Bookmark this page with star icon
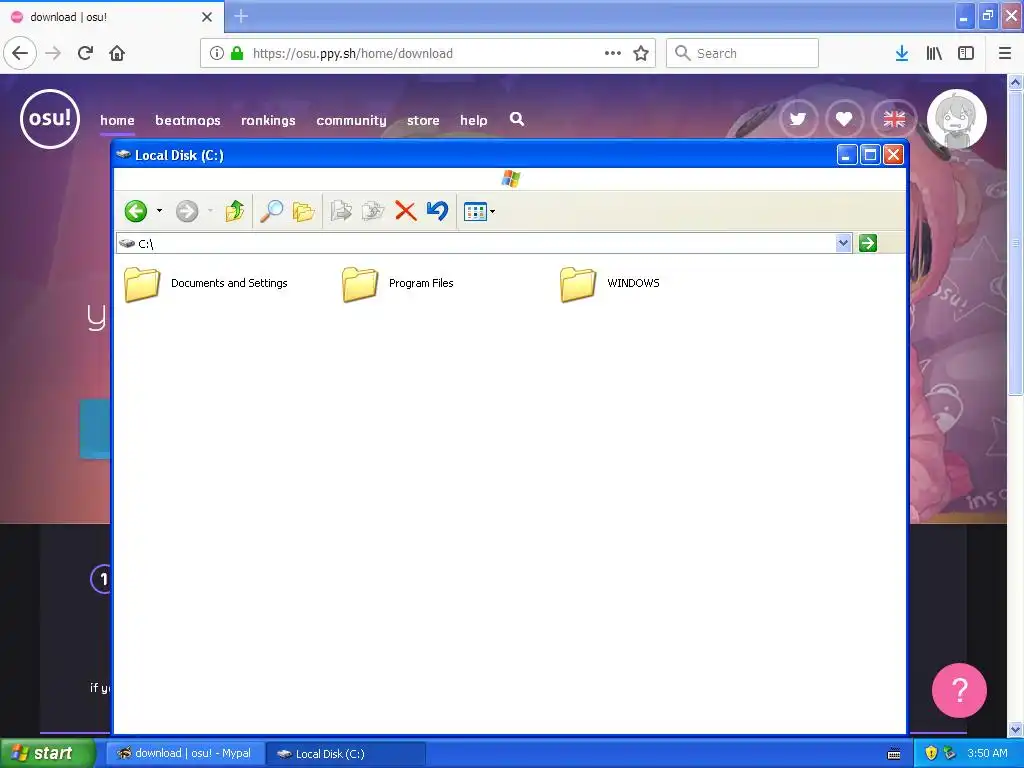This screenshot has width=1024, height=768. tap(641, 53)
